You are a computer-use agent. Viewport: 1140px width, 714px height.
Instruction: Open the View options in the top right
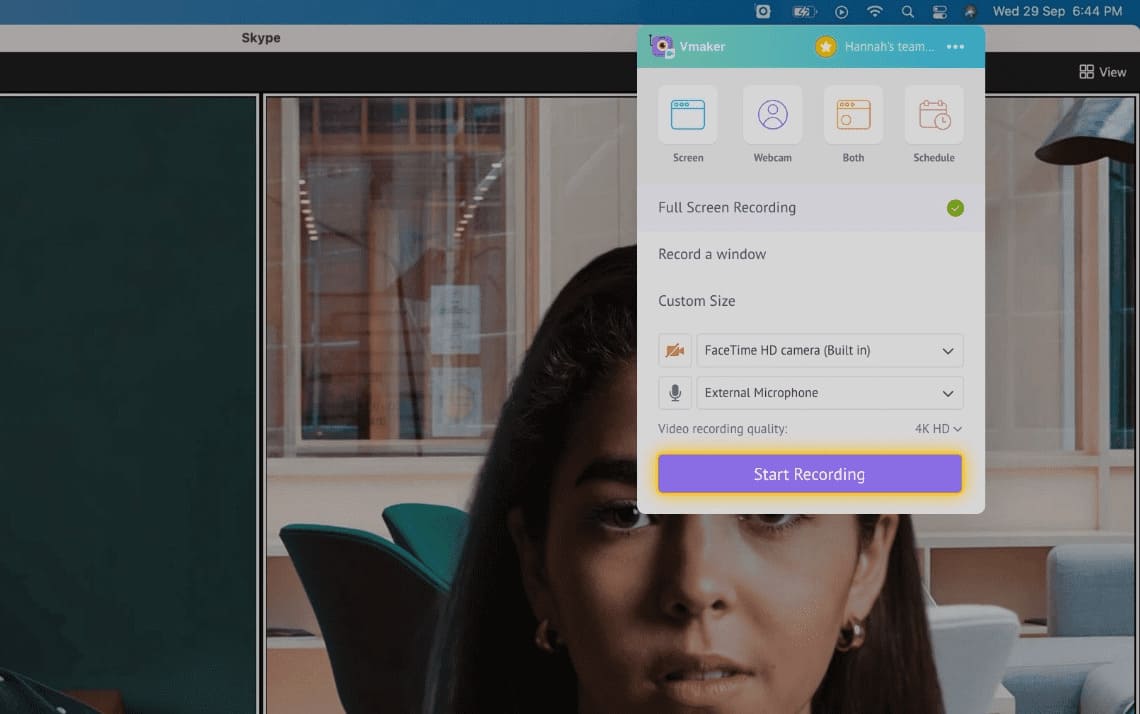point(1102,71)
